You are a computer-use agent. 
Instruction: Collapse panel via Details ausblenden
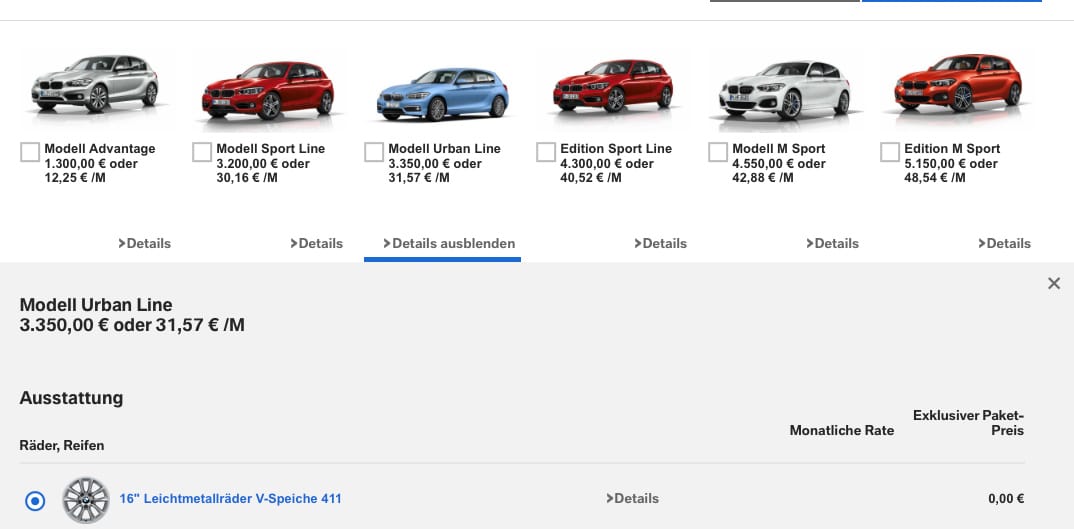coord(450,243)
